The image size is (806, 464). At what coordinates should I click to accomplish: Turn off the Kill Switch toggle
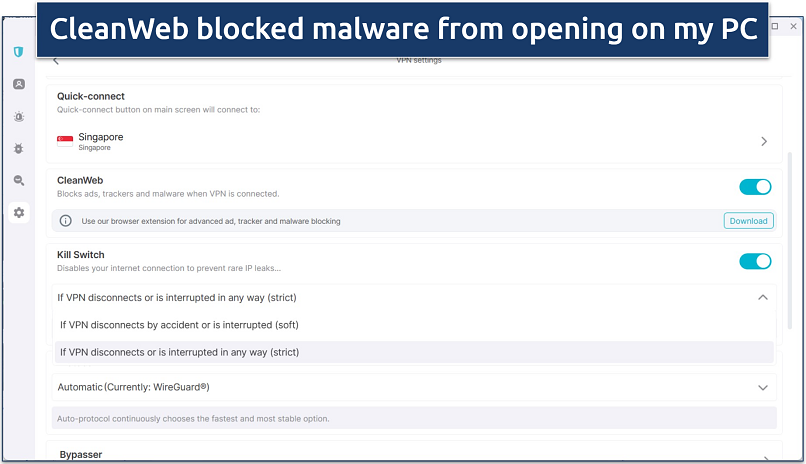click(x=755, y=261)
